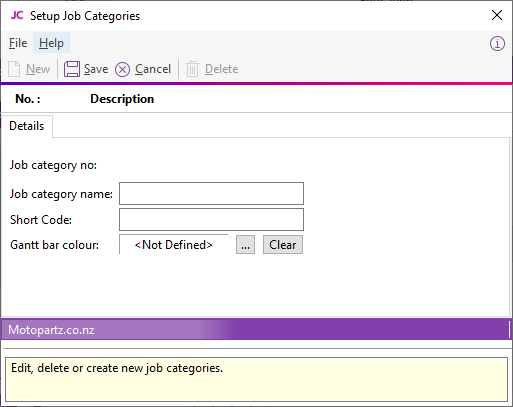Click the JC application logo icon

coord(17,15)
